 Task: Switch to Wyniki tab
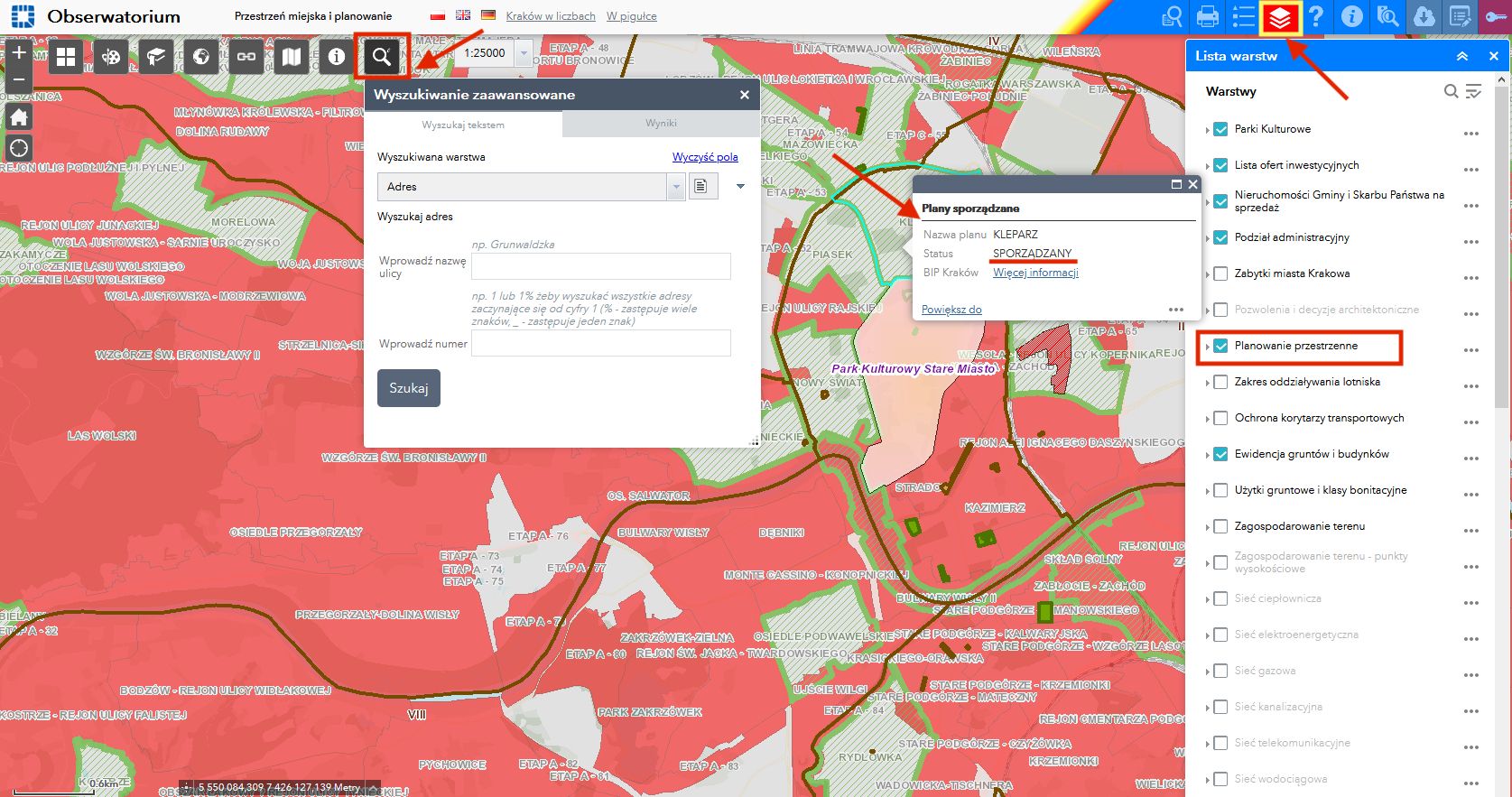click(661, 124)
